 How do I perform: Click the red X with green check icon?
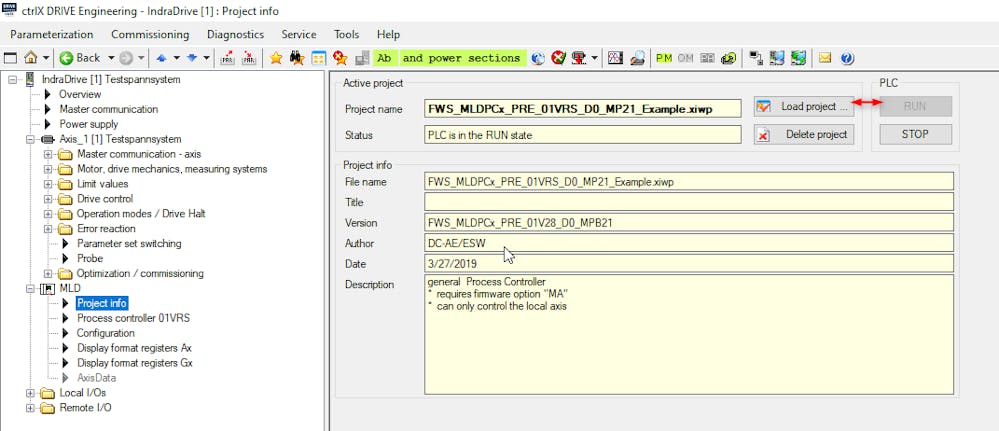pyautogui.click(x=559, y=58)
